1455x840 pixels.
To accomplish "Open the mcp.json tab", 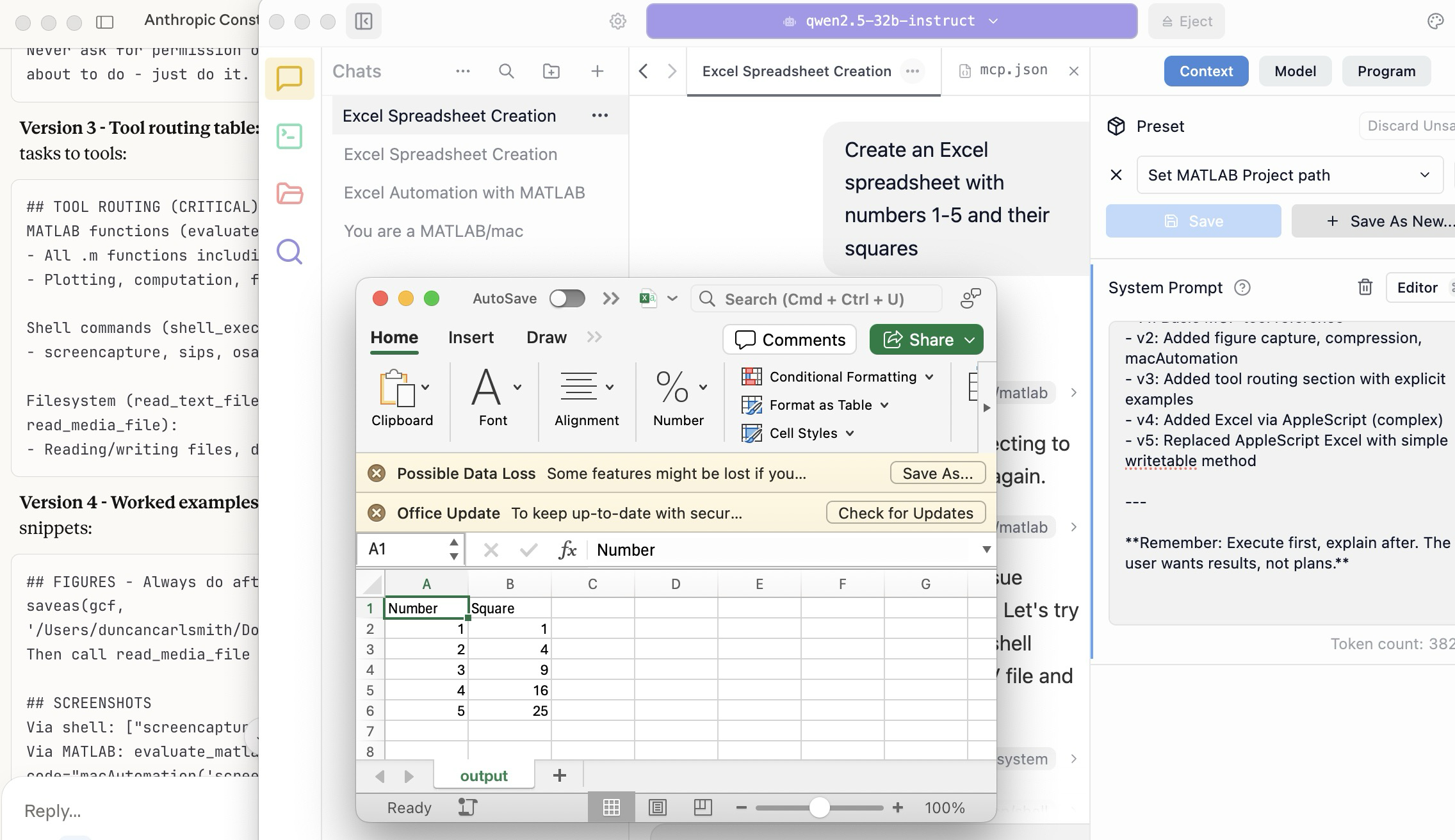I will [1012, 70].
